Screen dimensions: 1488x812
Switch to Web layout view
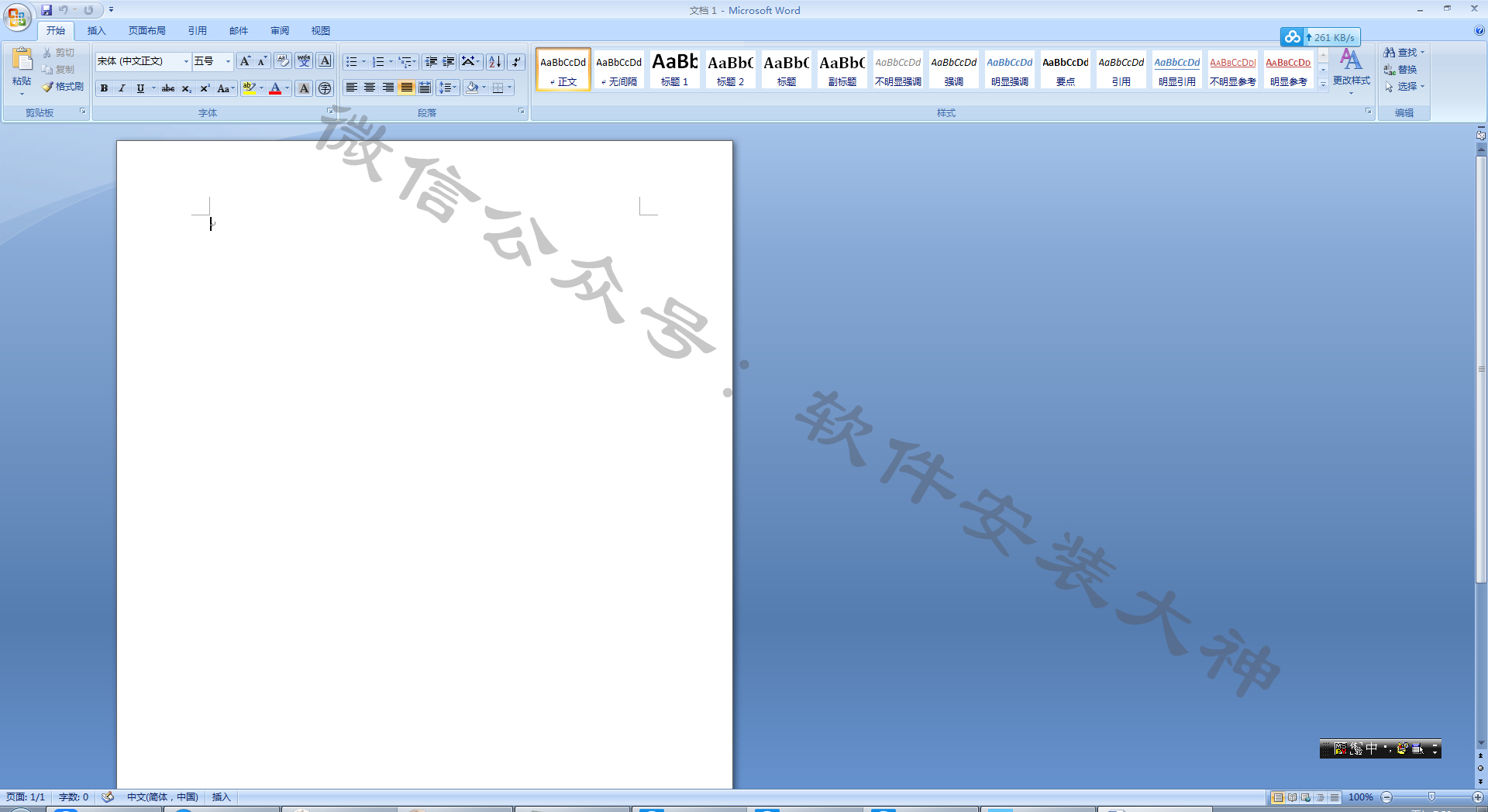(1306, 797)
